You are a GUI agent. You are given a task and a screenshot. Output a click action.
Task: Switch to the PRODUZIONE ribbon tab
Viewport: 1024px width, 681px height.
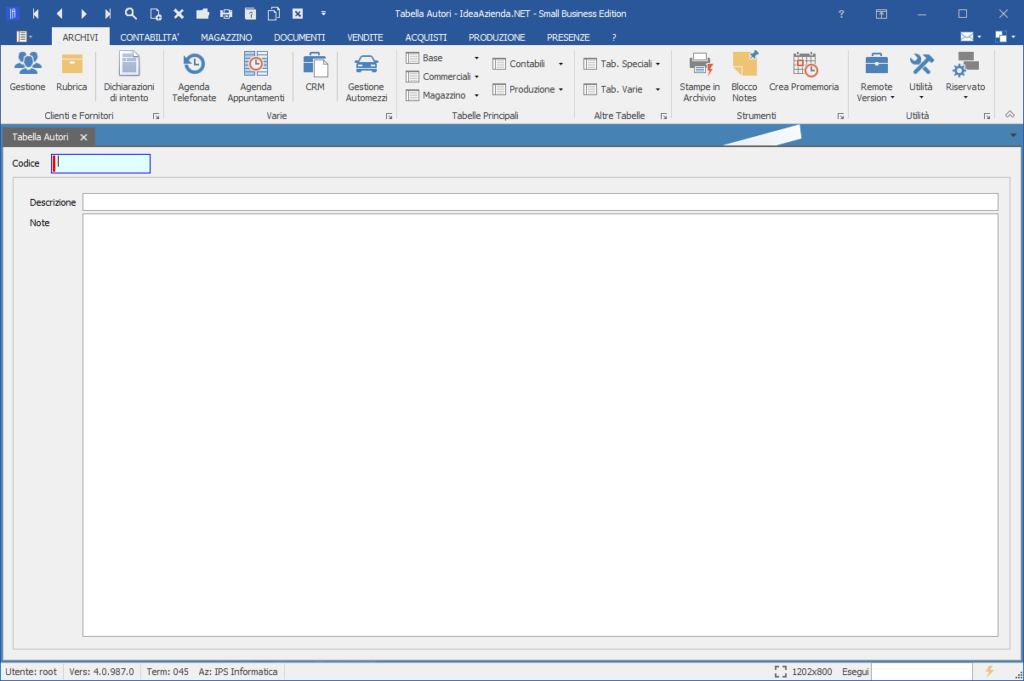point(496,37)
